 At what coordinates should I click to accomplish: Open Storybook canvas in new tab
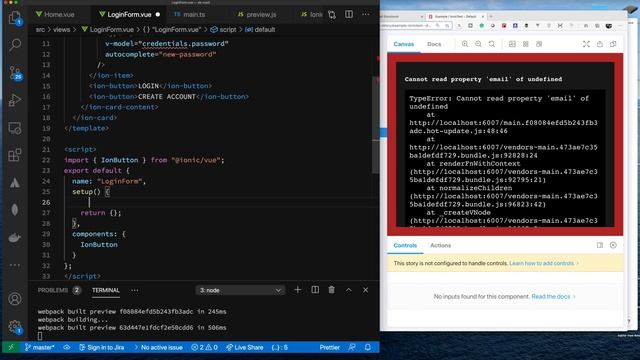[x=600, y=44]
